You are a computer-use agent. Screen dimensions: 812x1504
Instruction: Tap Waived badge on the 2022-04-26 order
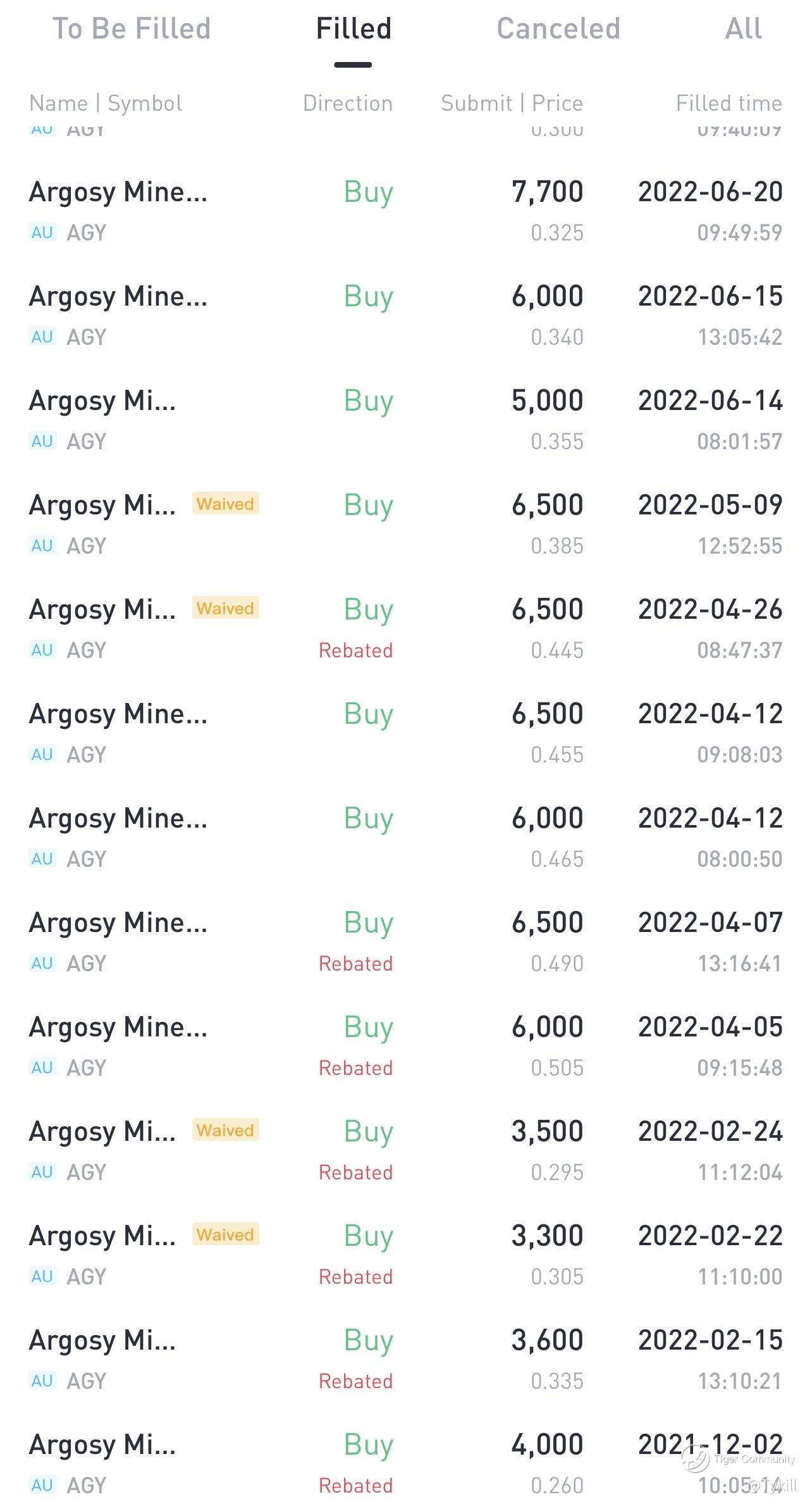(225, 608)
